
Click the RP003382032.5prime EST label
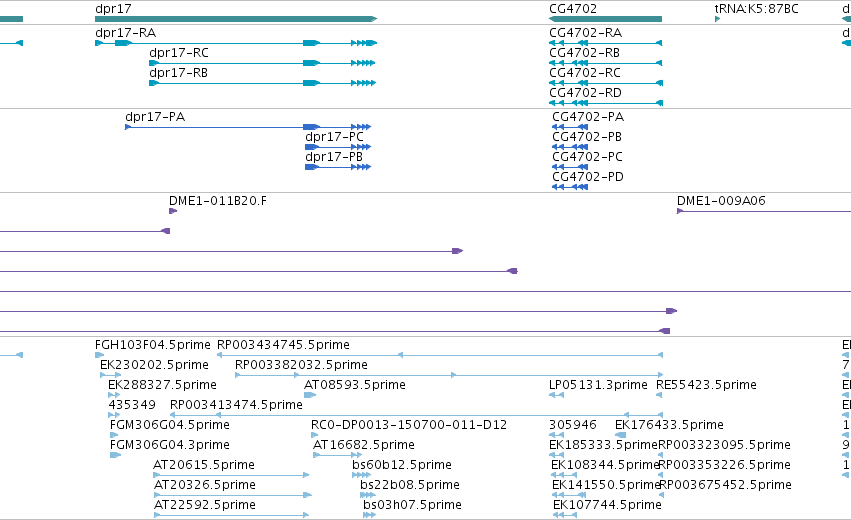pos(301,365)
